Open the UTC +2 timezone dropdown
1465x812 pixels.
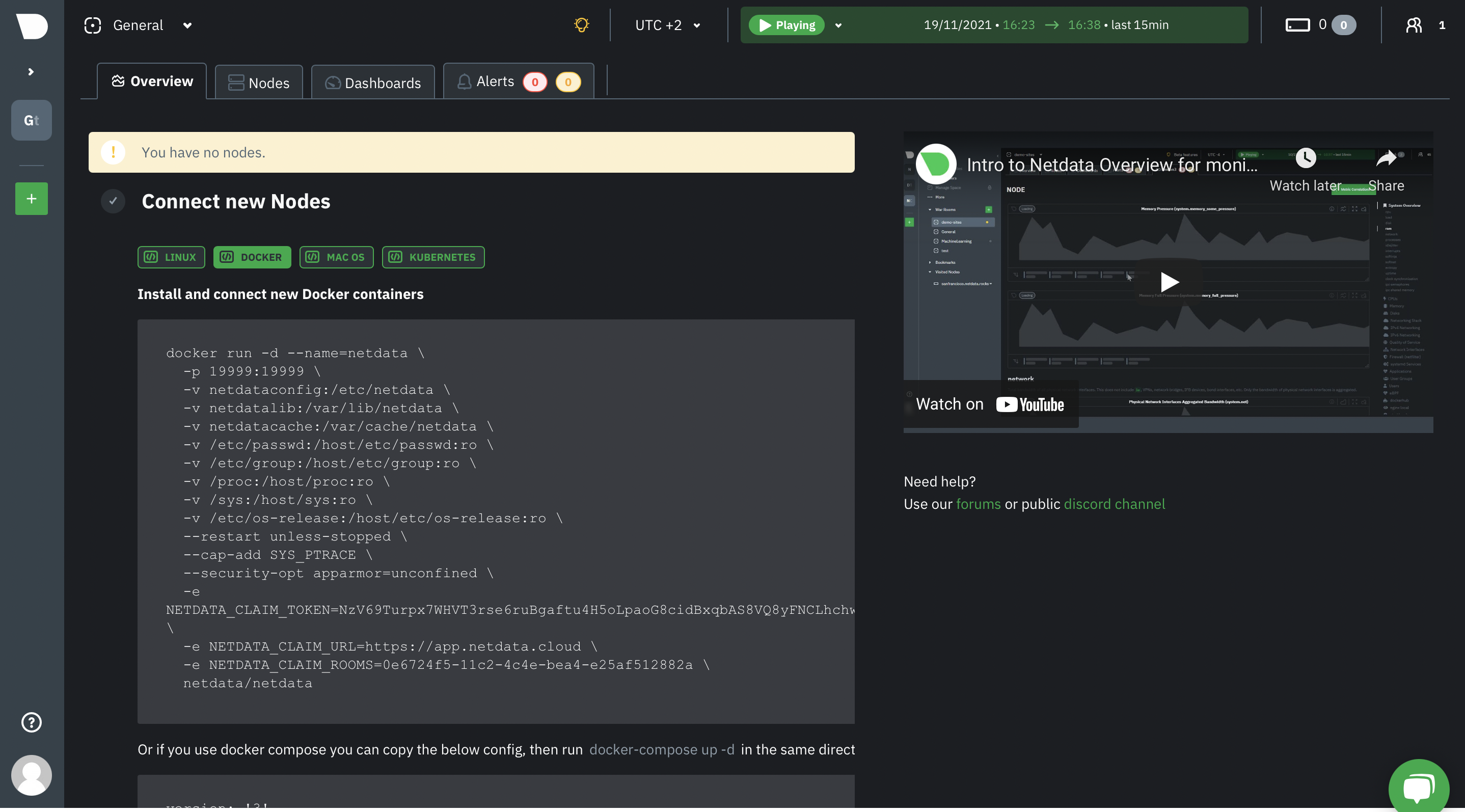[668, 25]
